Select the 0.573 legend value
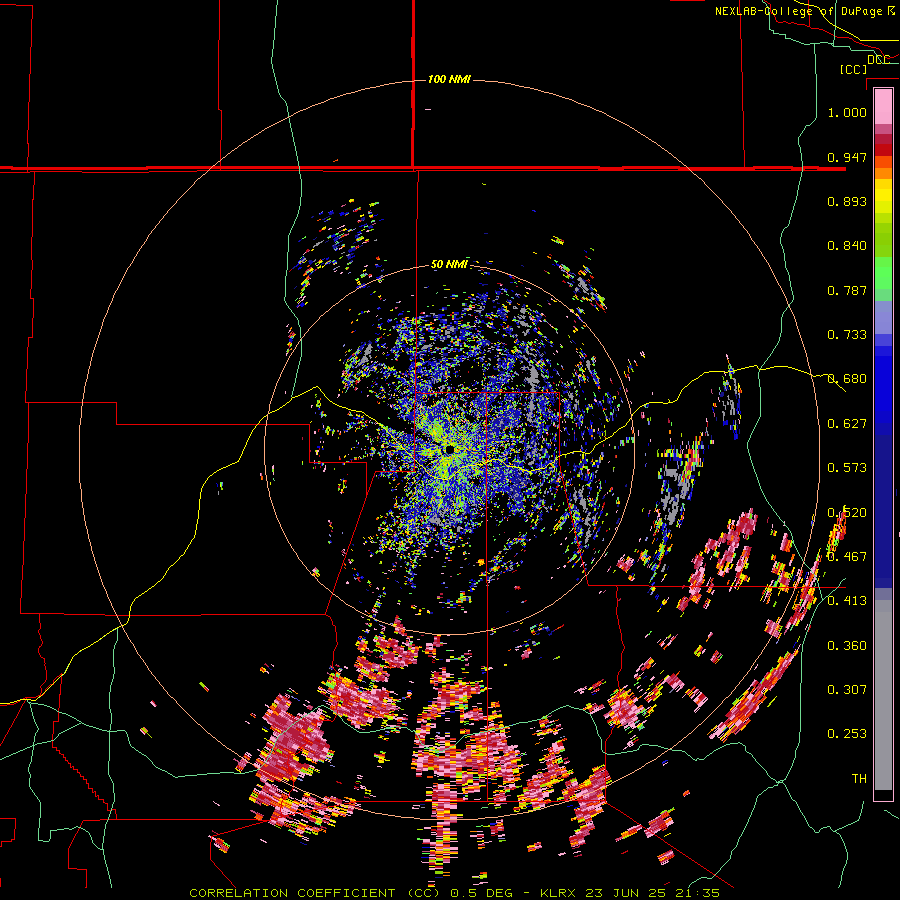Screen dimensions: 900x900 click(847, 468)
